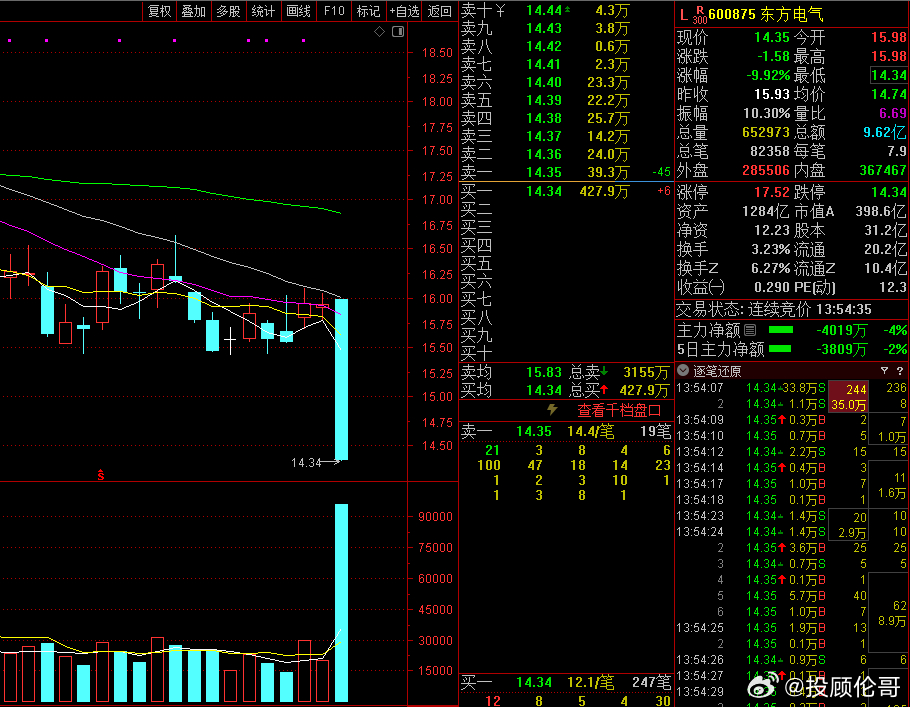Click the red S signal marker on chart
The image size is (910, 707).
pyautogui.click(x=100, y=474)
